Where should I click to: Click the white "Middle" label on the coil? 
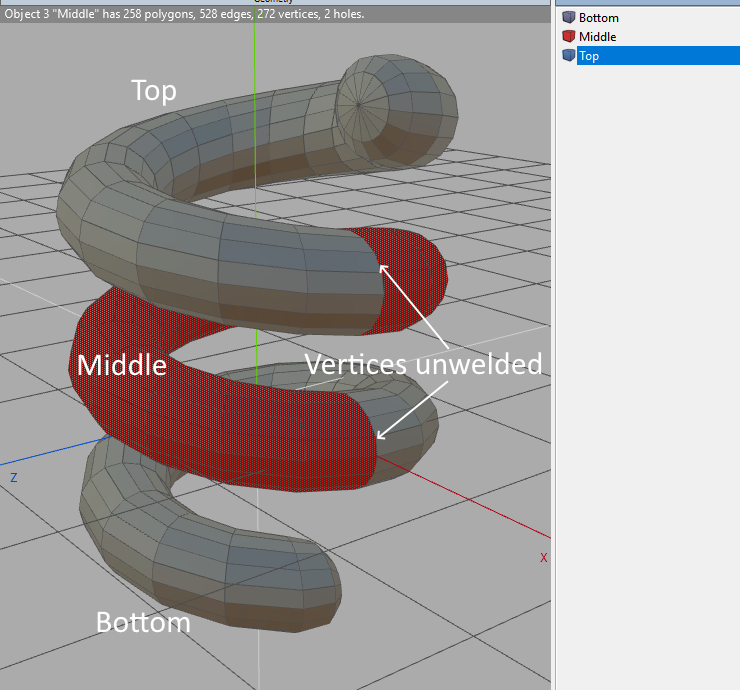pyautogui.click(x=121, y=365)
